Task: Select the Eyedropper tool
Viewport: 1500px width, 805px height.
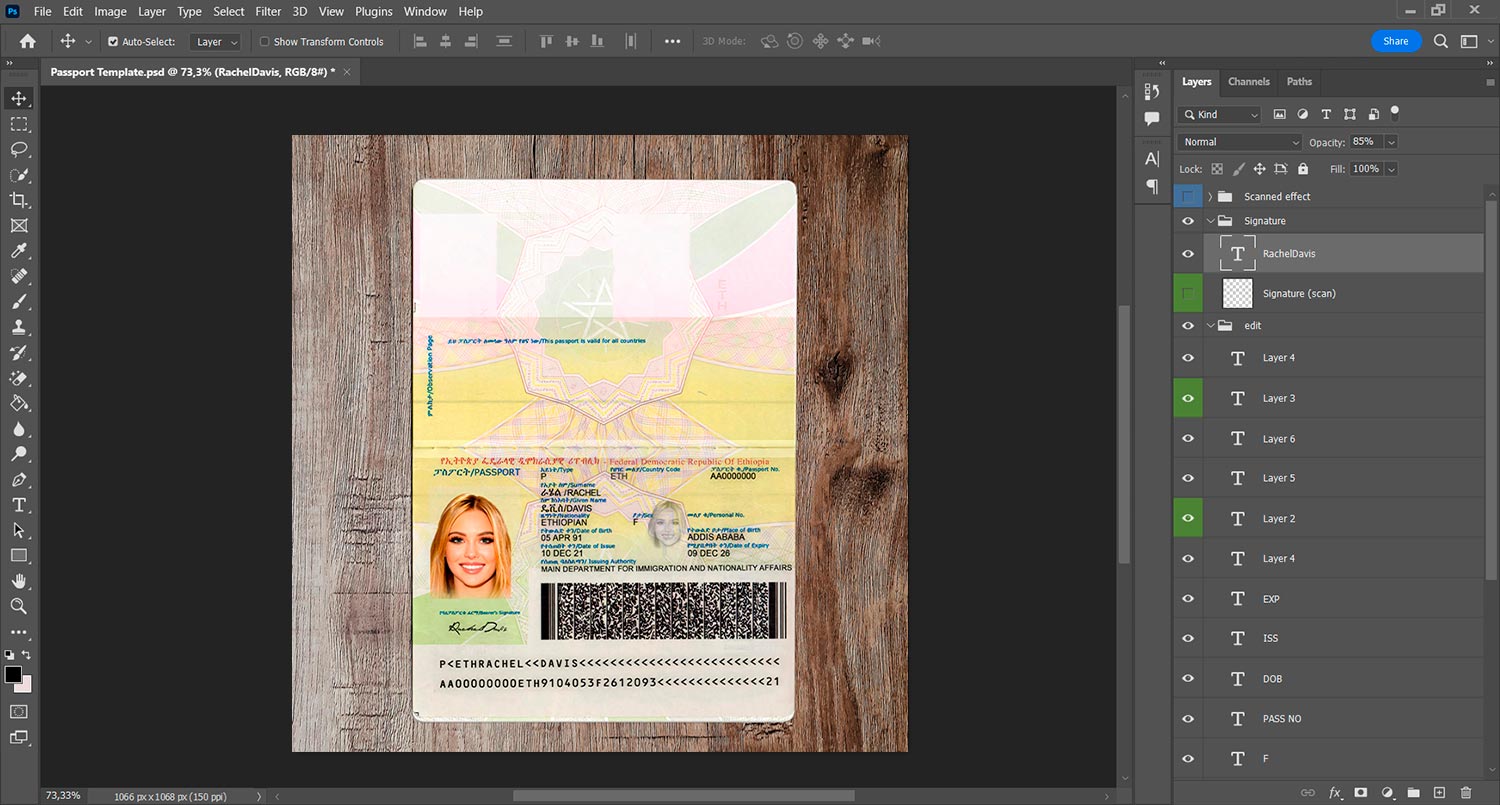Action: 19,251
